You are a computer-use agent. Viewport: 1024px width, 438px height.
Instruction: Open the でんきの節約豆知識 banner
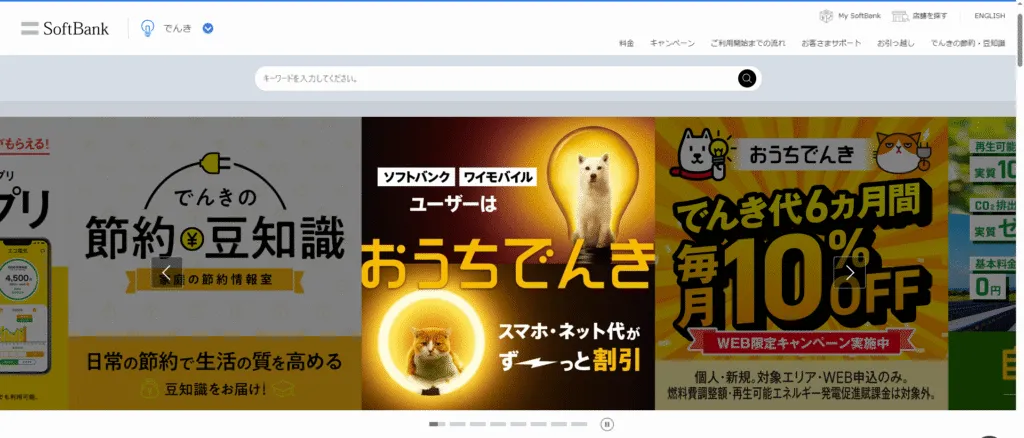pos(215,264)
